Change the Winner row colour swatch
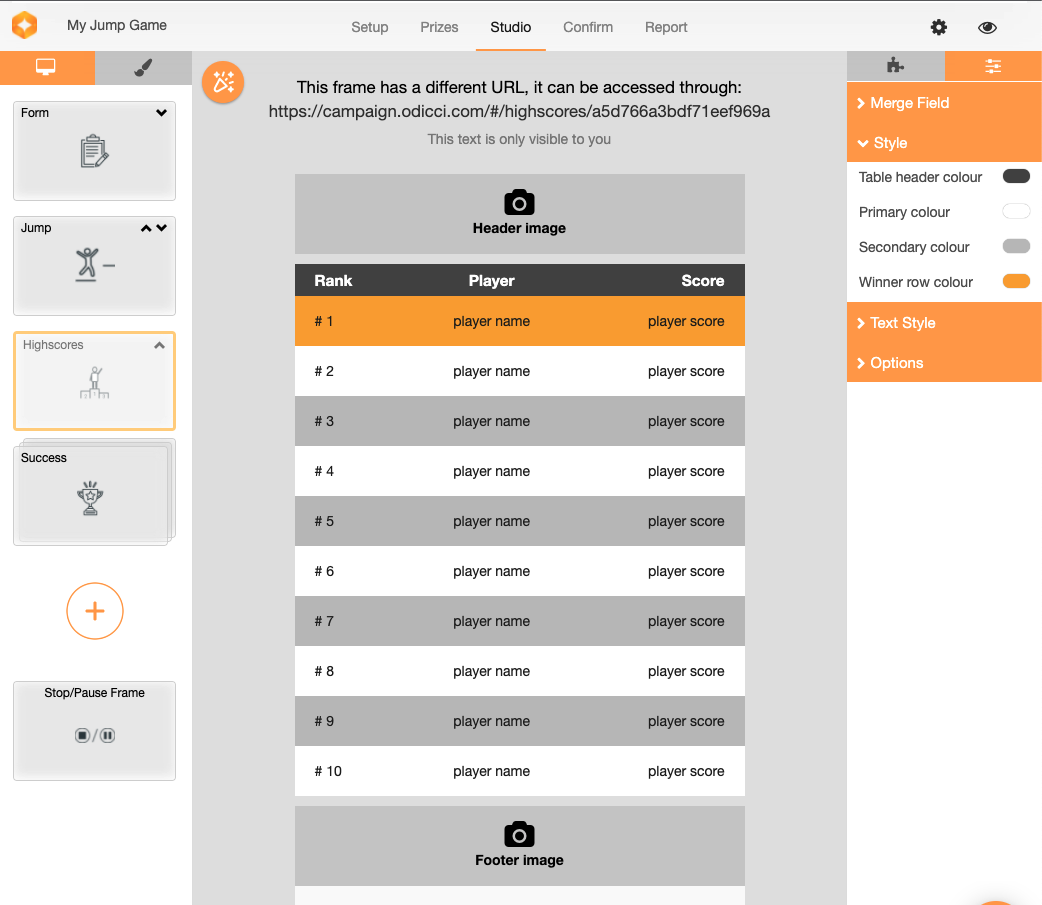Image resolution: width=1042 pixels, height=905 pixels. coord(1016,282)
